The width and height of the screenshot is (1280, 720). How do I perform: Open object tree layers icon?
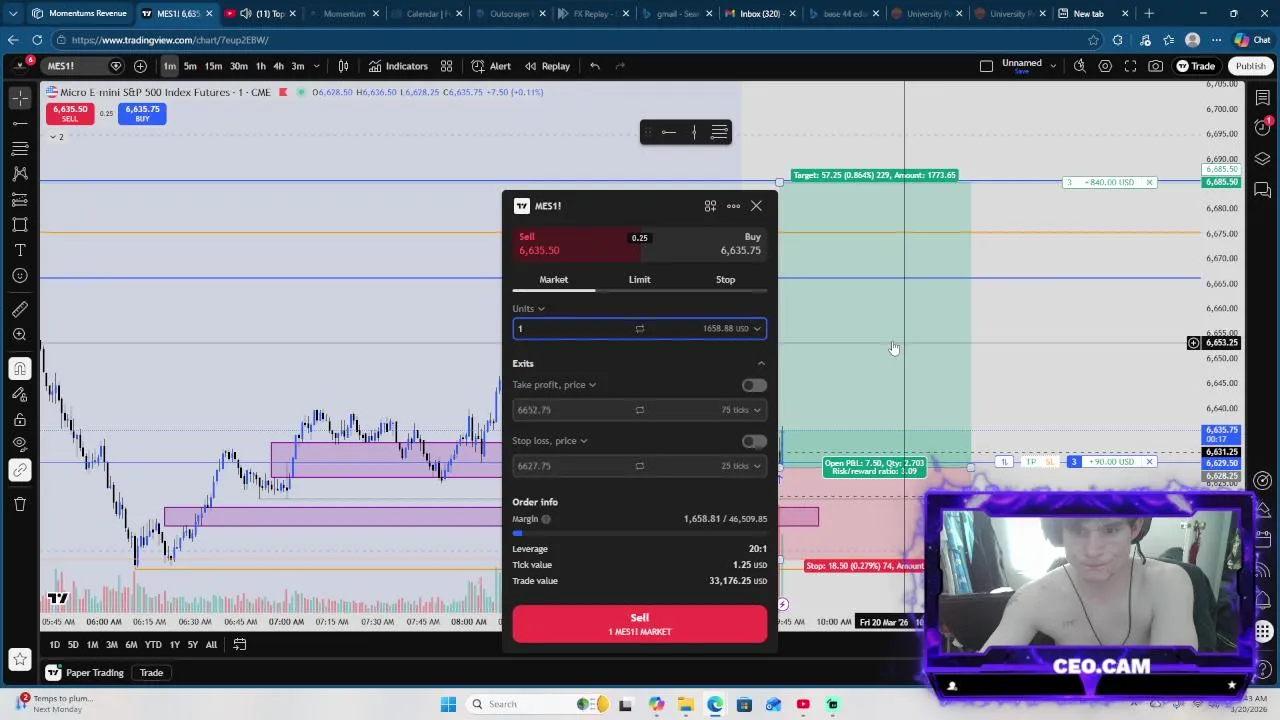tap(1263, 158)
